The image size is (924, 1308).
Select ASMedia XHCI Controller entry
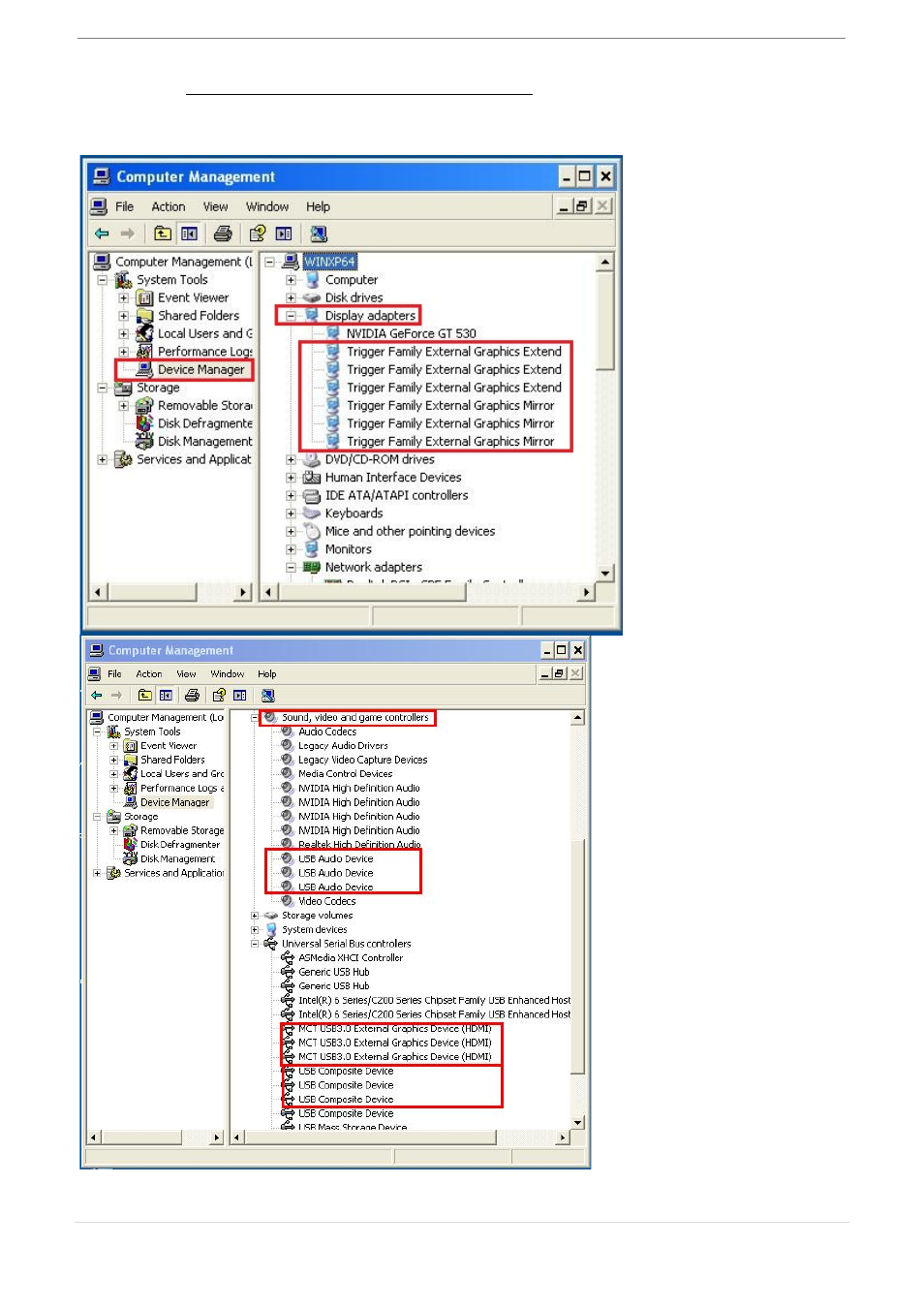[351, 957]
